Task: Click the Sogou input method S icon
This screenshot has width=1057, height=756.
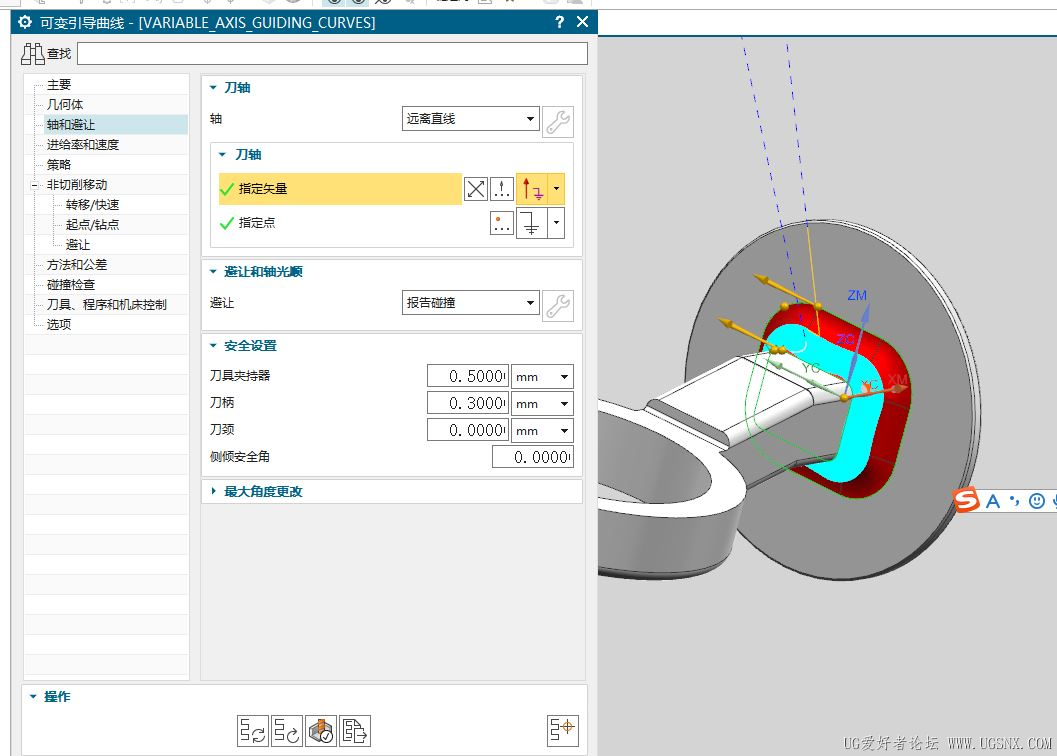Action: (x=966, y=500)
